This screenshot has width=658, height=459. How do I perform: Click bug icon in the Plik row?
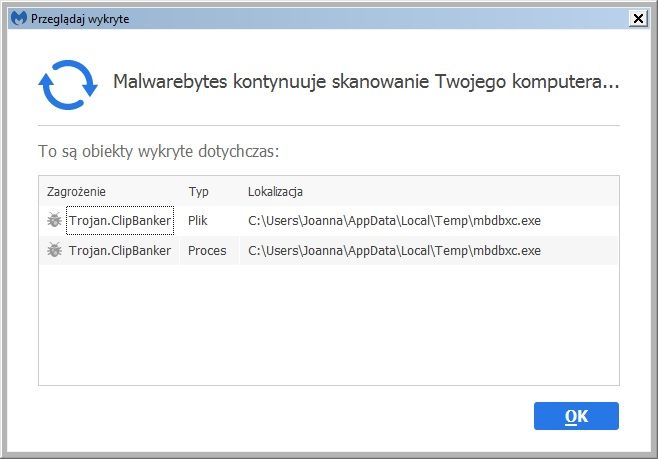pos(54,220)
